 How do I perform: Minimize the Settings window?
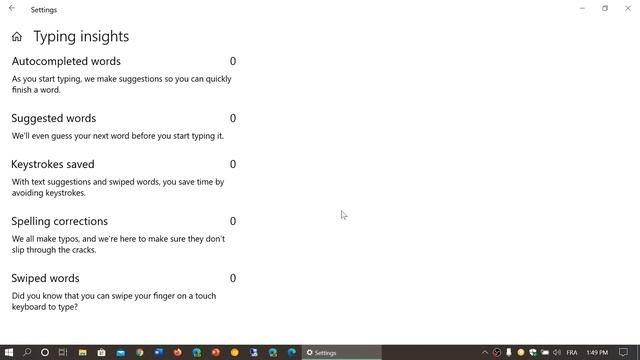582,9
